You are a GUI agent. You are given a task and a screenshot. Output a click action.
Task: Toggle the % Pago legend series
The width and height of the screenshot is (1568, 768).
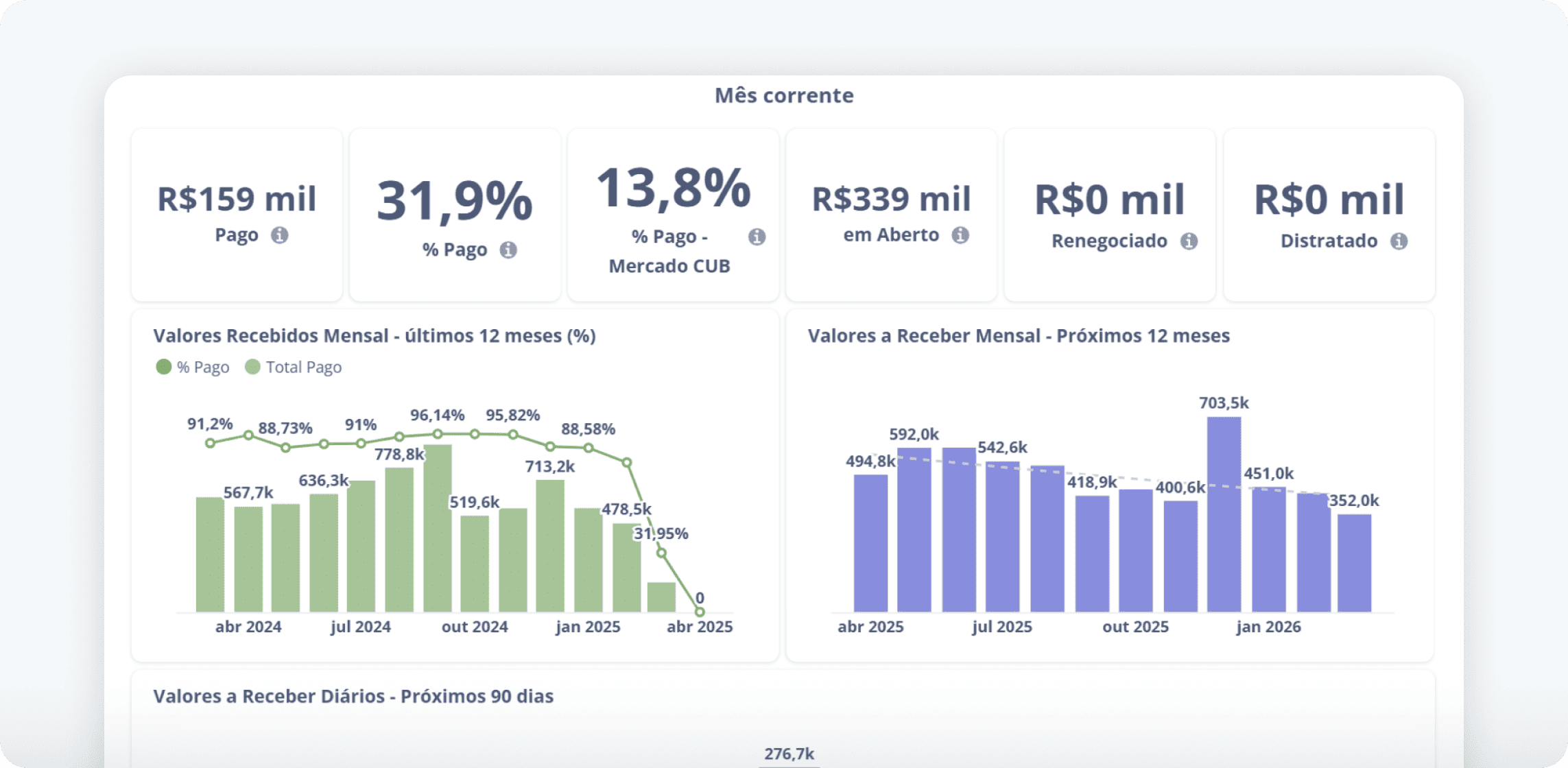tap(193, 367)
